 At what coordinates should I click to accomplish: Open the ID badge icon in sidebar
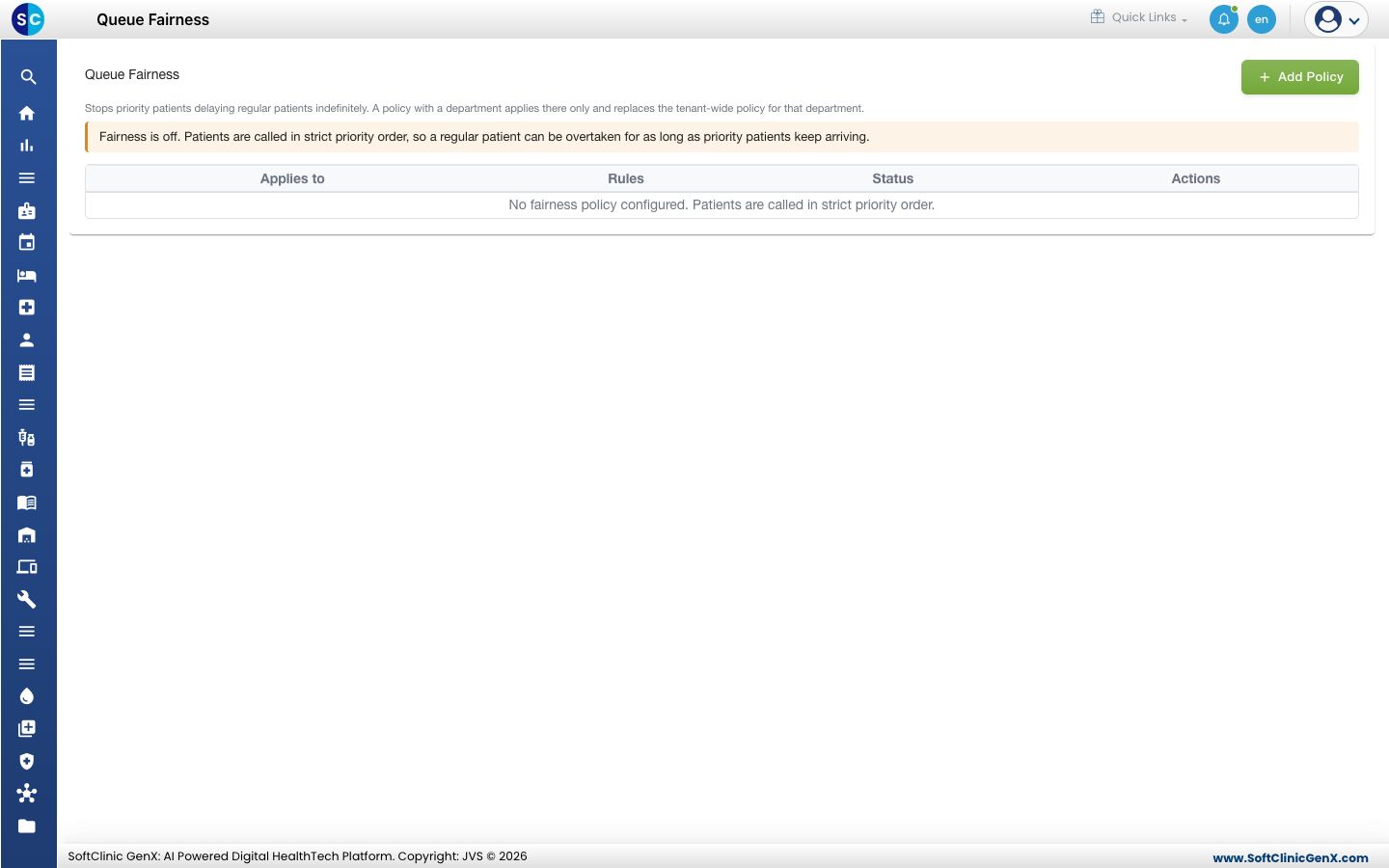(27, 210)
